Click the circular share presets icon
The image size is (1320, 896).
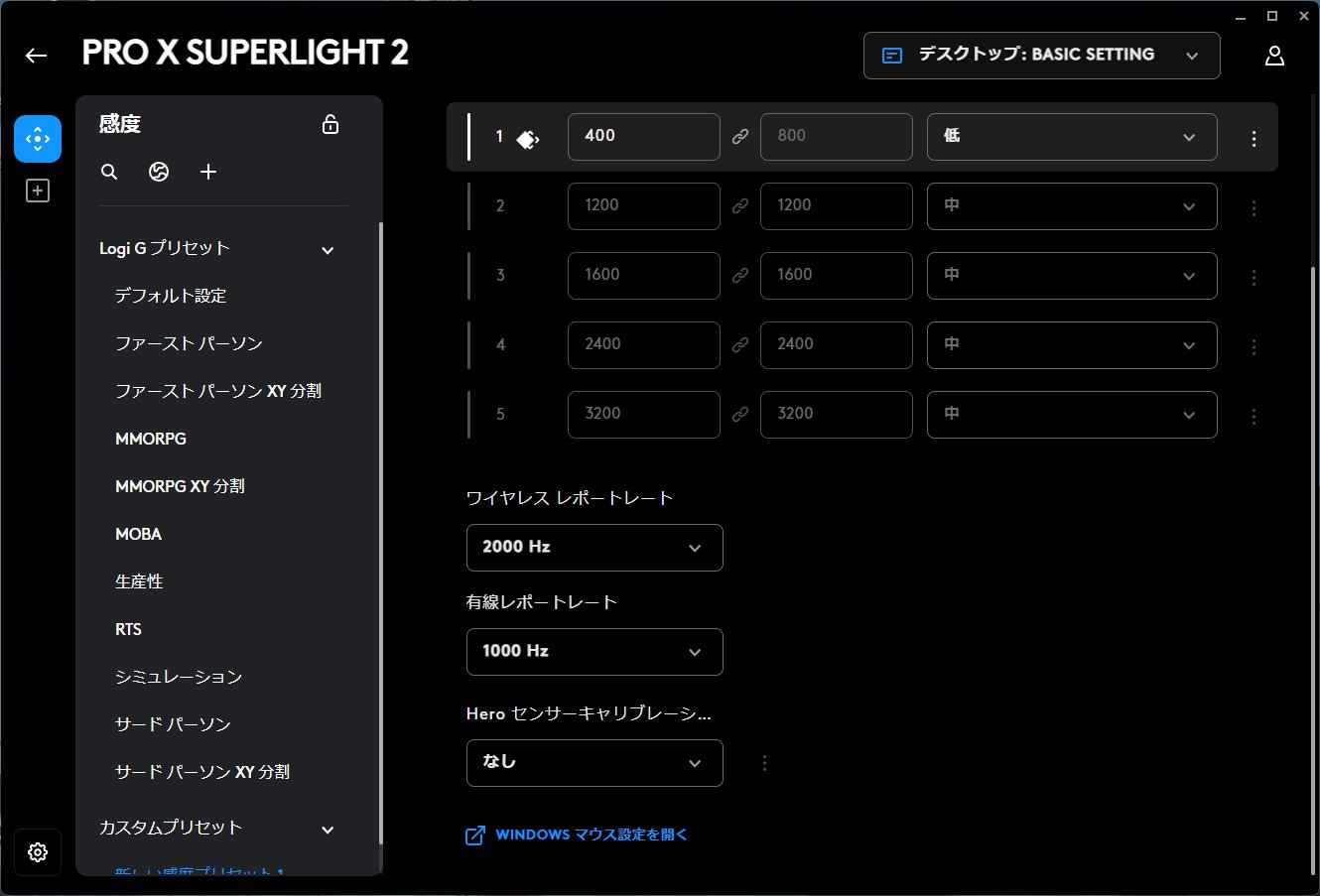tap(159, 172)
